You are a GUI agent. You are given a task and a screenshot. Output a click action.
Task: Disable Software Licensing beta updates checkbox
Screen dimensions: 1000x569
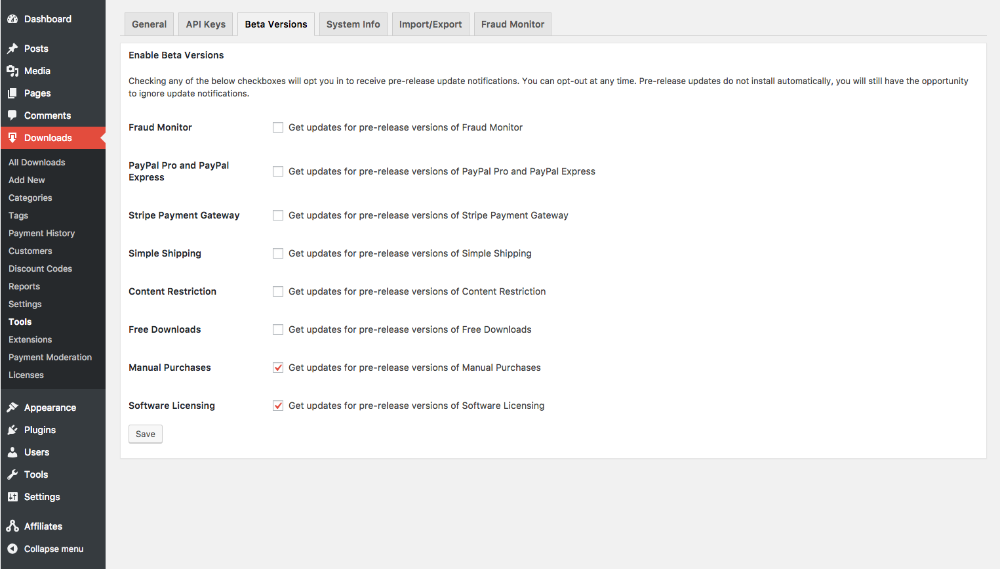tap(278, 406)
